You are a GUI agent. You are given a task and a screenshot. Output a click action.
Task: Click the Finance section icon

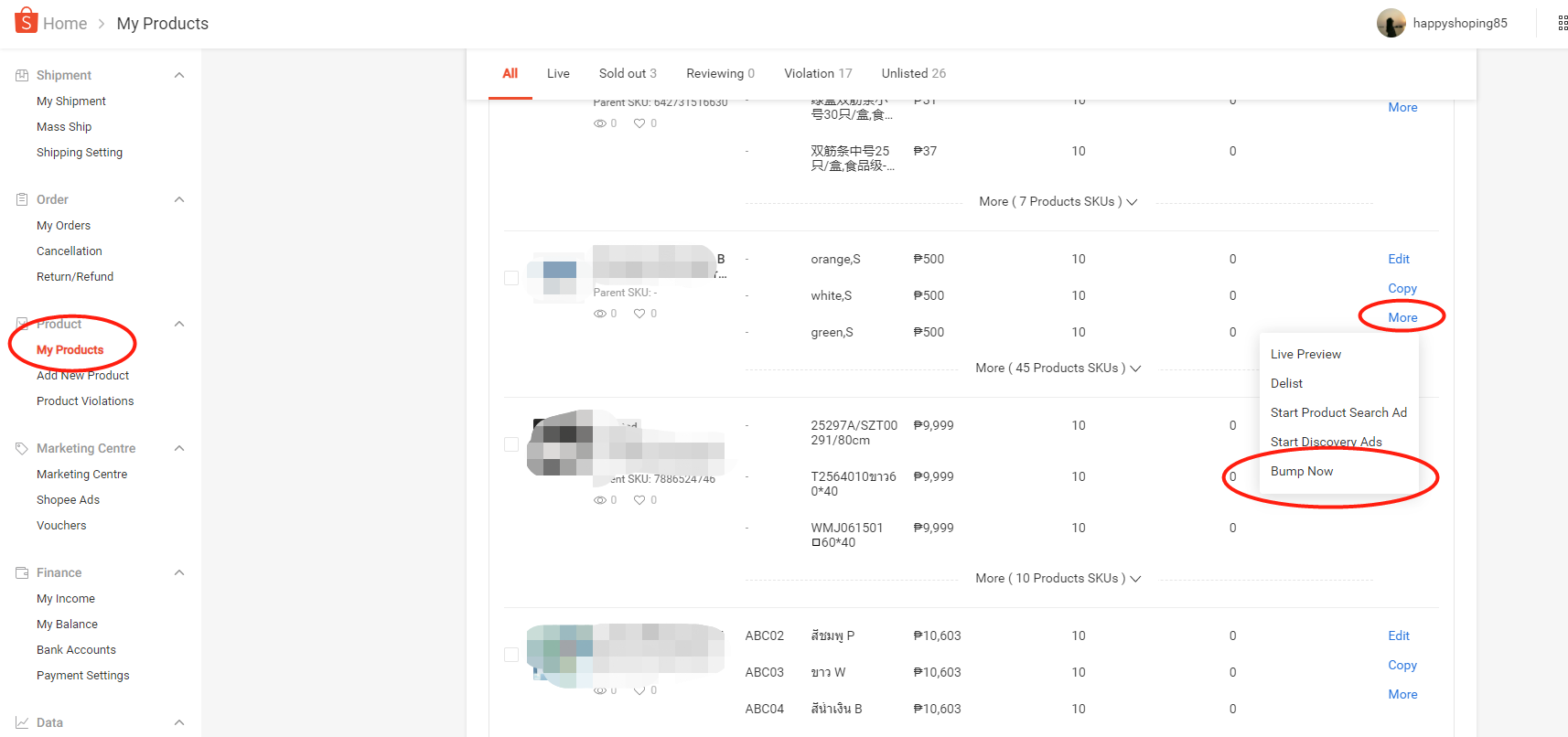[x=22, y=572]
